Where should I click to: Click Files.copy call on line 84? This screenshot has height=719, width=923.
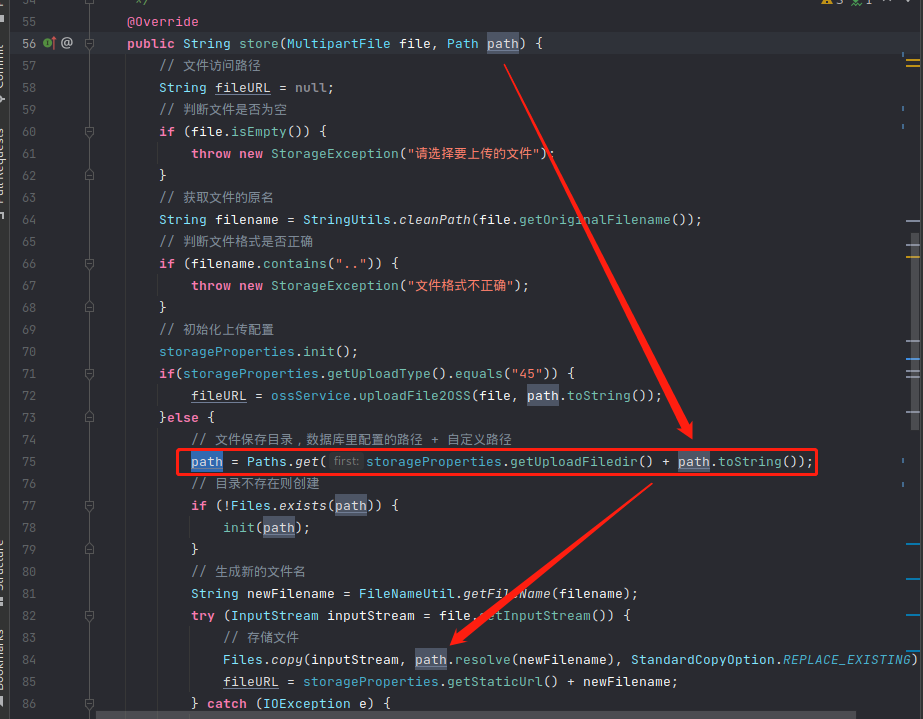[x=263, y=660]
